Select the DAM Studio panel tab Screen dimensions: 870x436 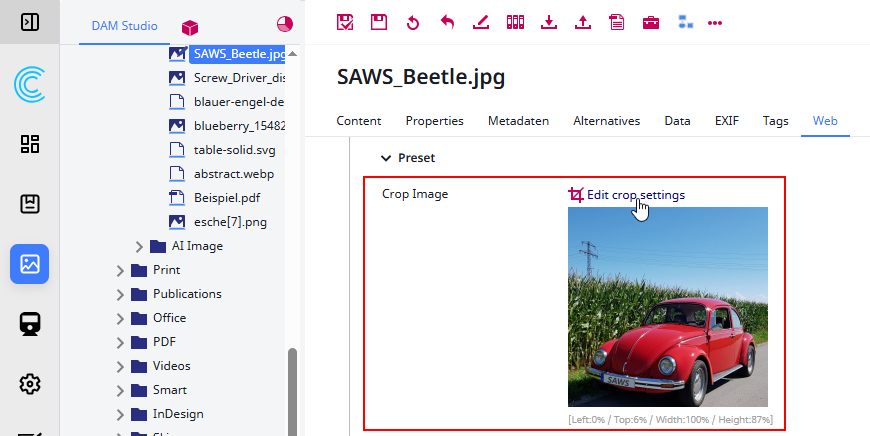124,26
